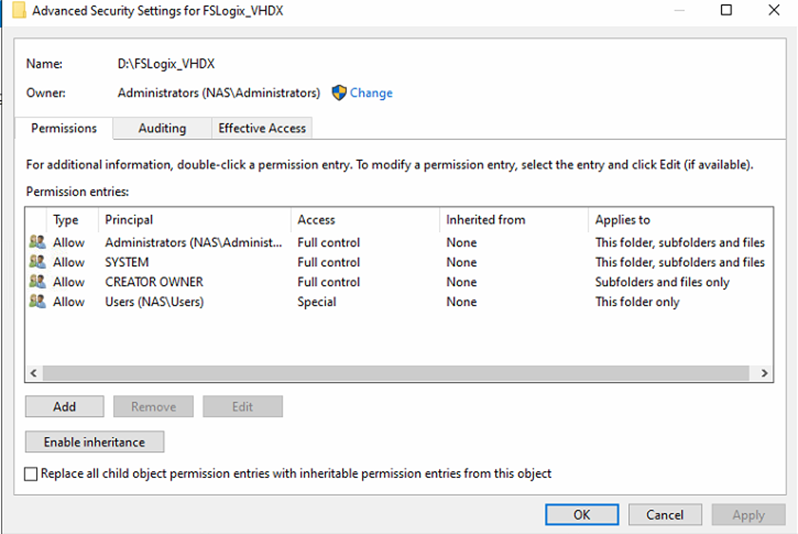The width and height of the screenshot is (798, 534).
Task: Click the shield icon beside Change
Action: click(339, 93)
